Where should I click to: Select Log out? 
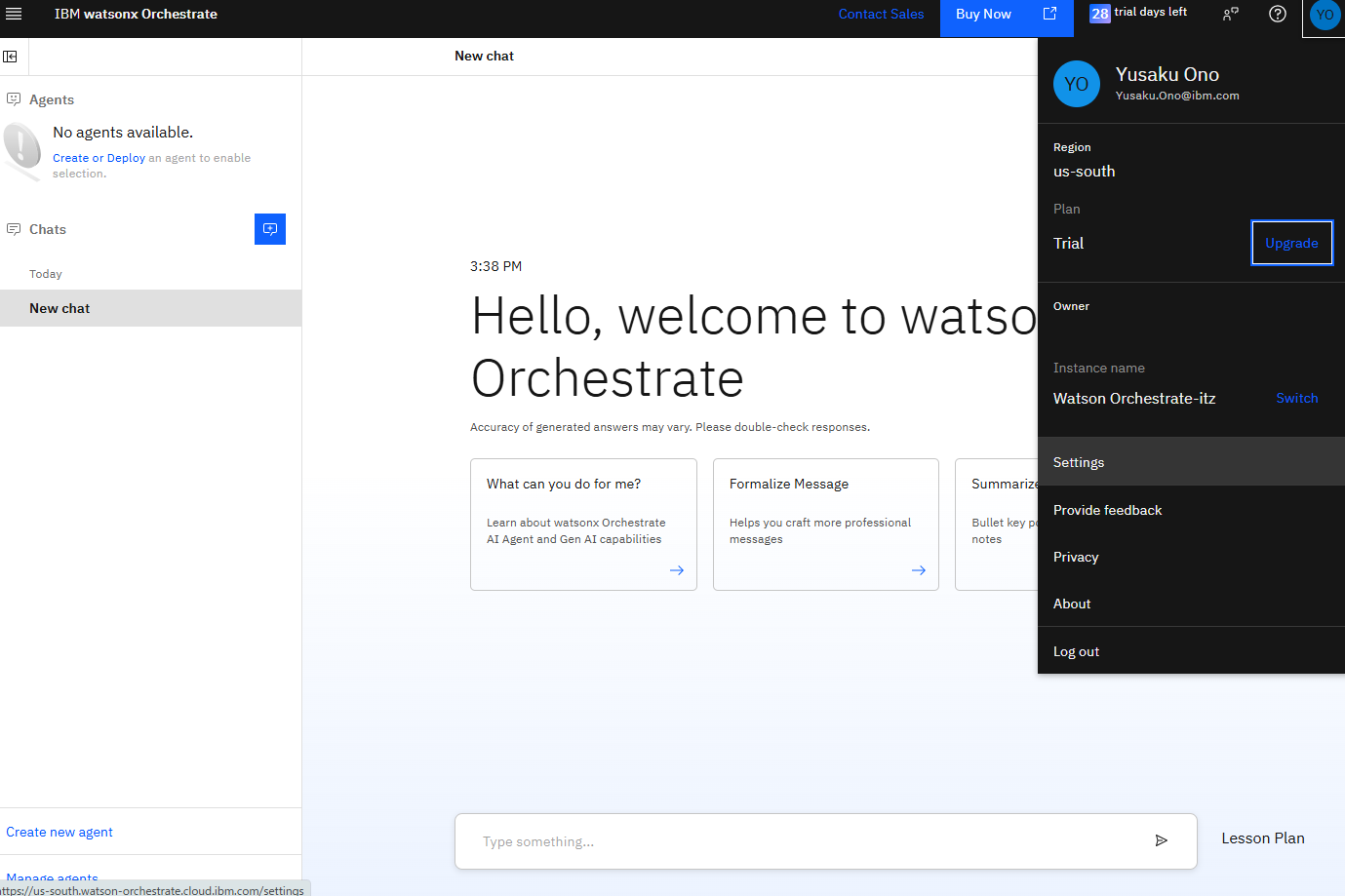tap(1191, 651)
